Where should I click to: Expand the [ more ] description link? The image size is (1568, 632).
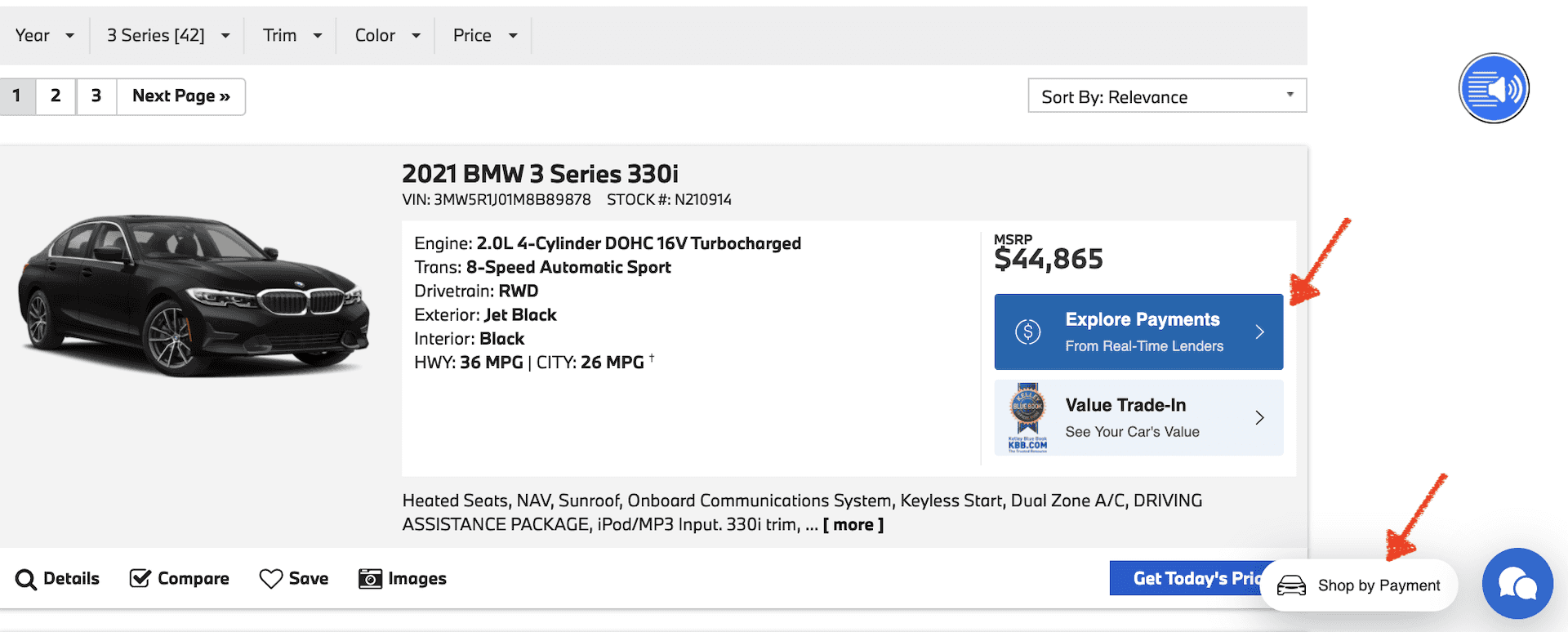tap(853, 525)
